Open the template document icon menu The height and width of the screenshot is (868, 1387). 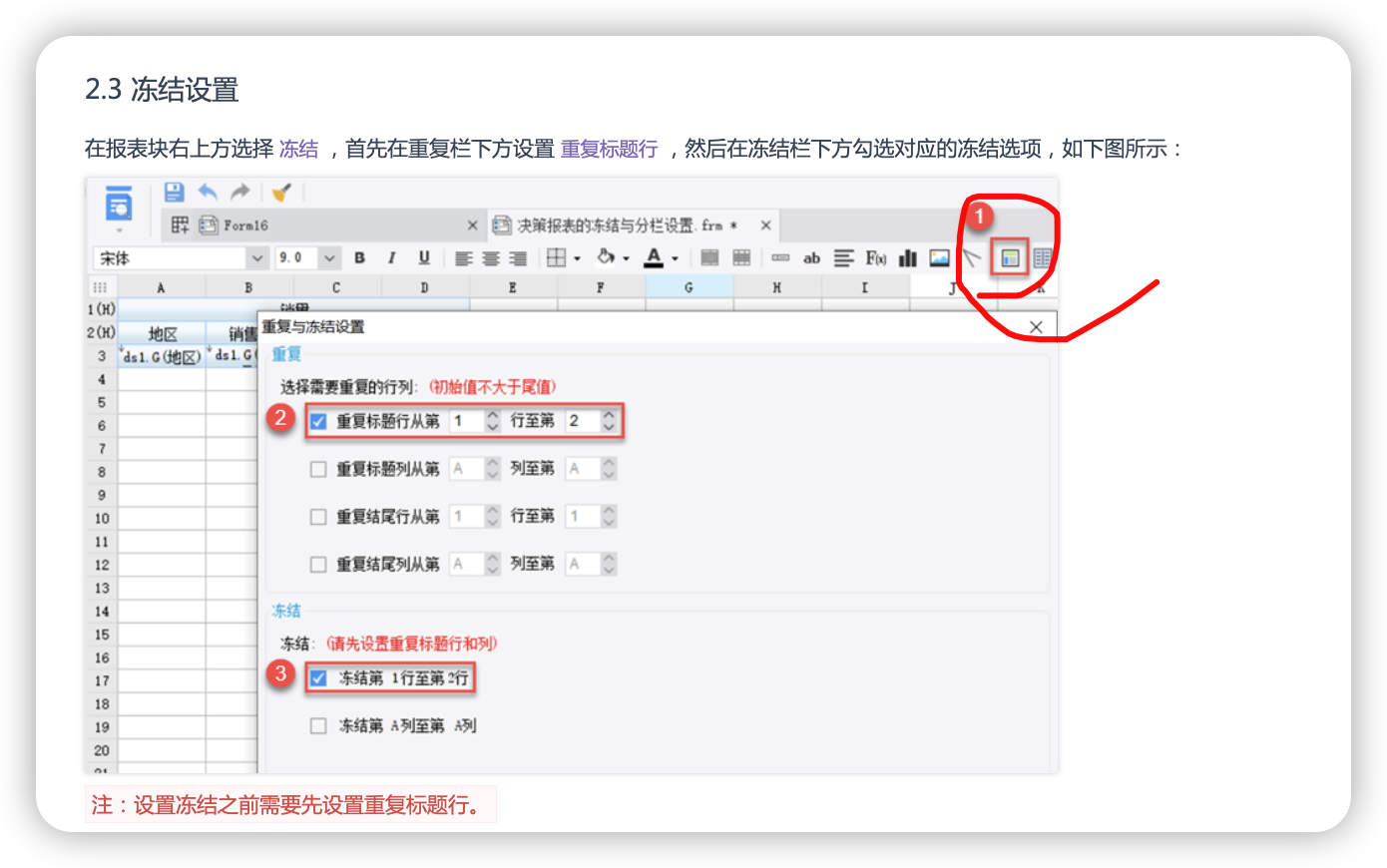click(119, 207)
